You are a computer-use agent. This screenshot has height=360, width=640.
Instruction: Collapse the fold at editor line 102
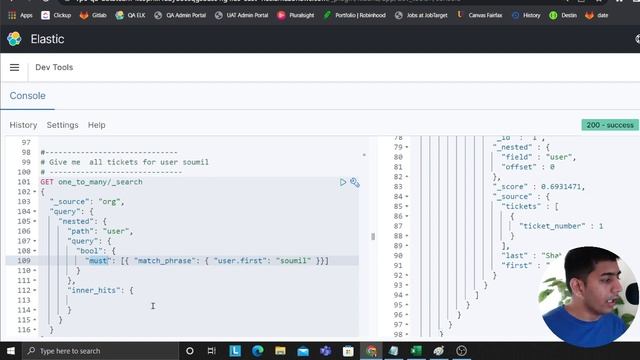pyautogui.click(x=35, y=192)
